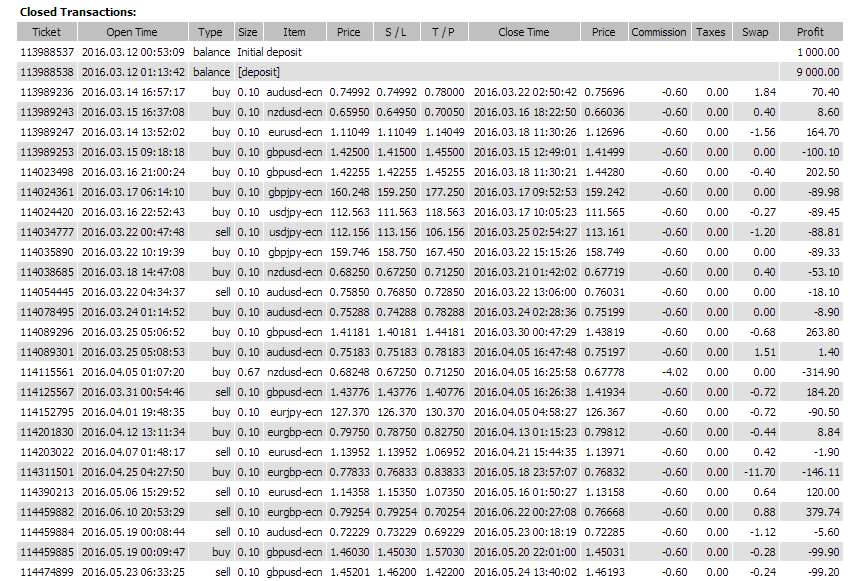Click close price 0.76668
The image size is (862, 581).
point(604,512)
